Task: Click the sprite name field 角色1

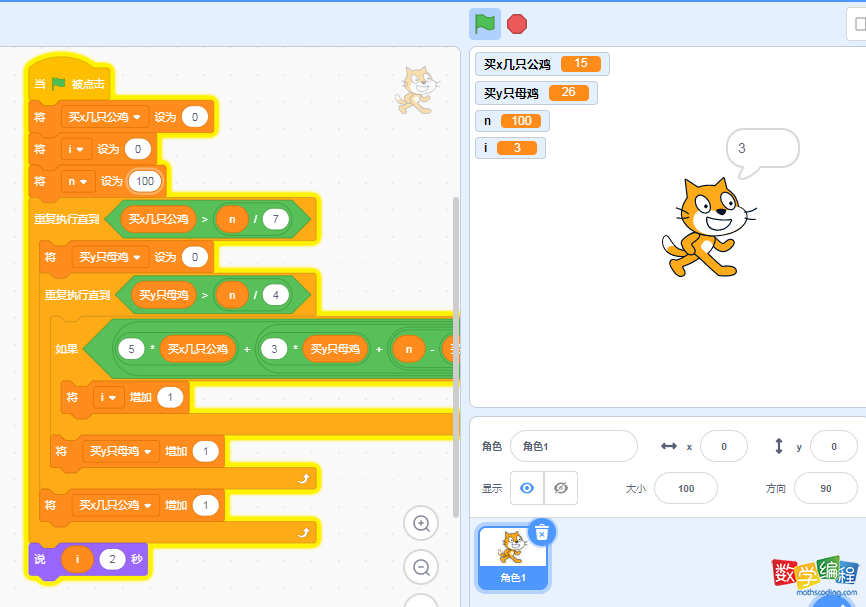Action: [573, 446]
